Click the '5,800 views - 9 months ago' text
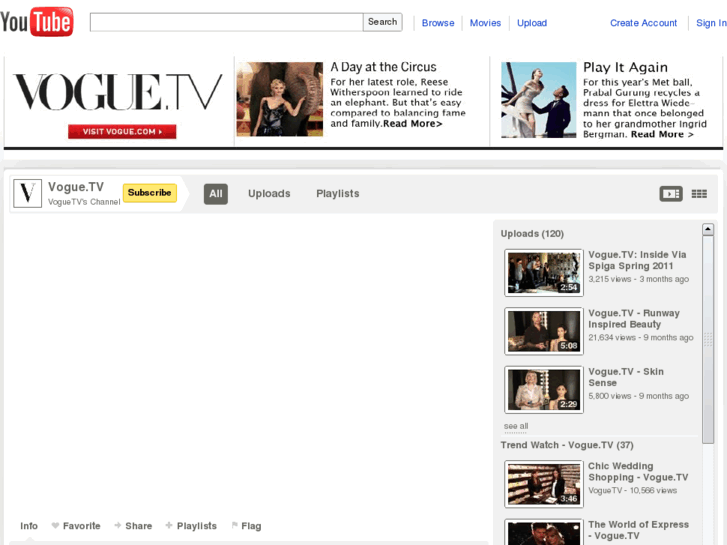727x545 pixels. pos(638,396)
